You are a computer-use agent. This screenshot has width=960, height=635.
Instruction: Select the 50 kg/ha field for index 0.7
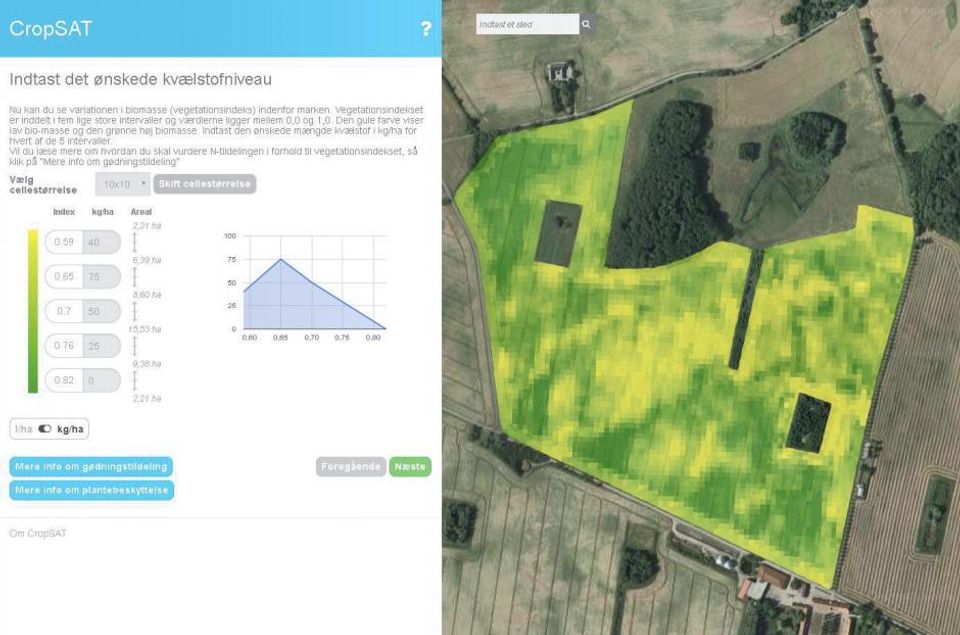click(x=96, y=311)
